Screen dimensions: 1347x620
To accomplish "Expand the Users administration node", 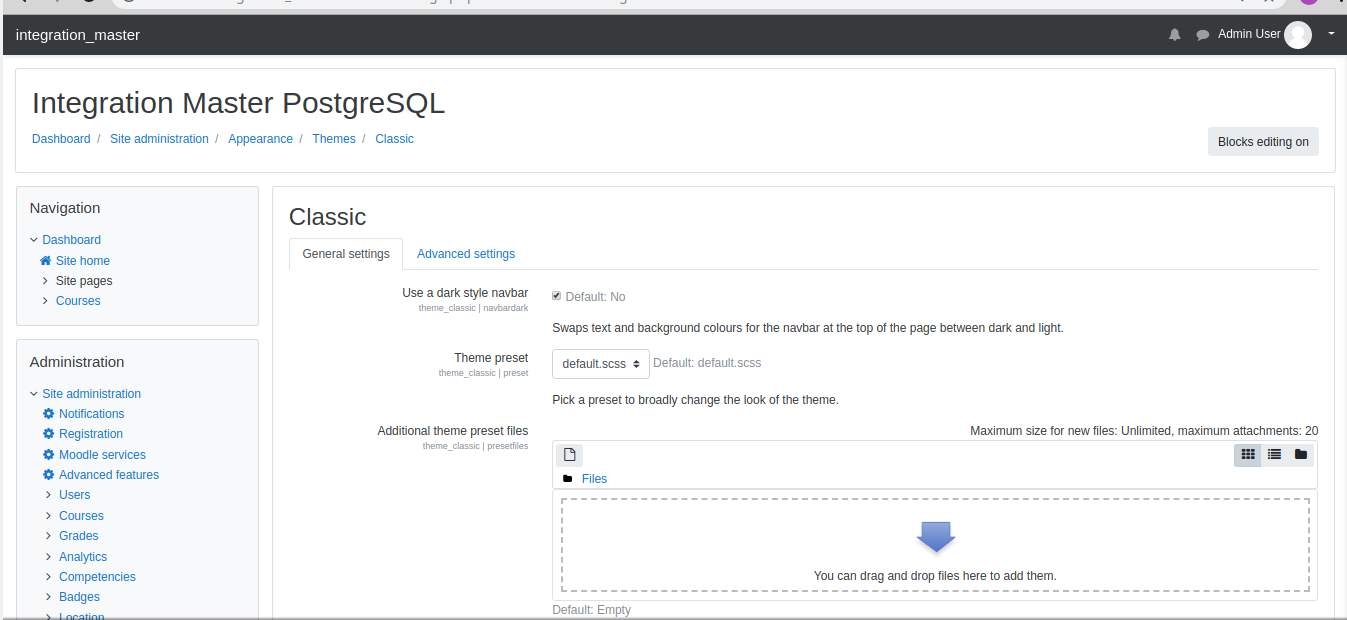I will 49,495.
